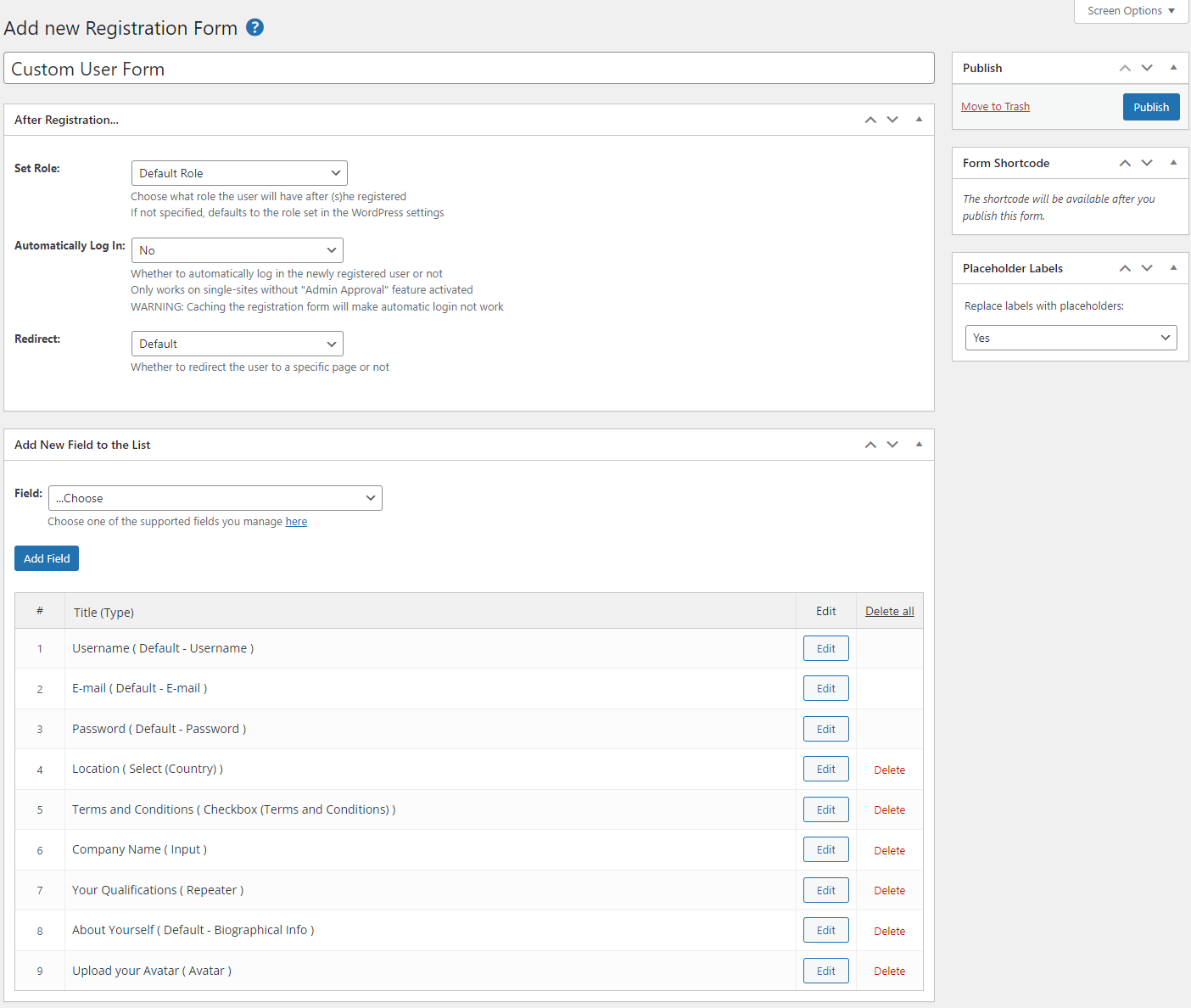Select 'Username ( Default - Username )' row text
Screen dimensions: 1191x1008
[163, 648]
